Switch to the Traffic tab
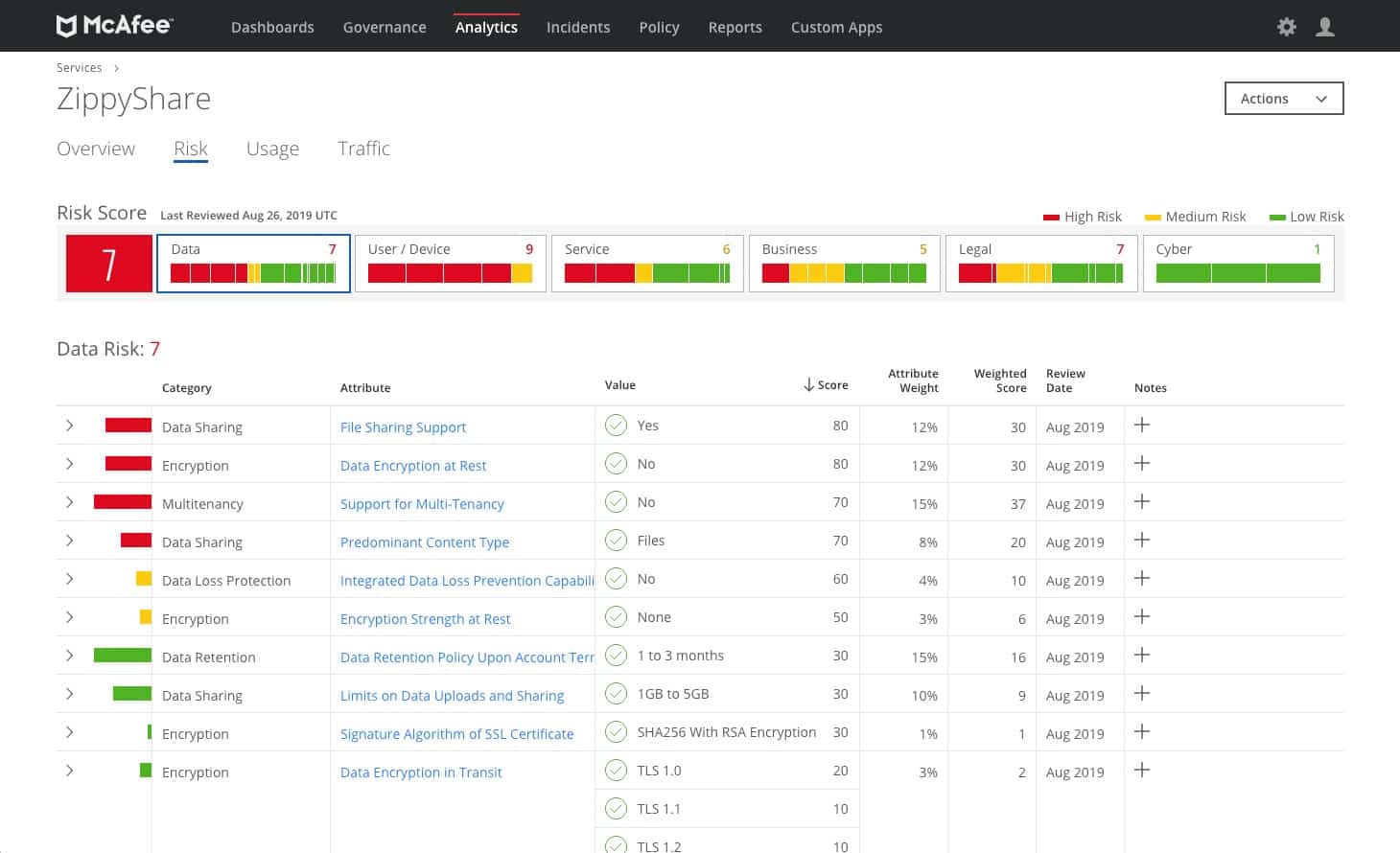 (x=364, y=149)
